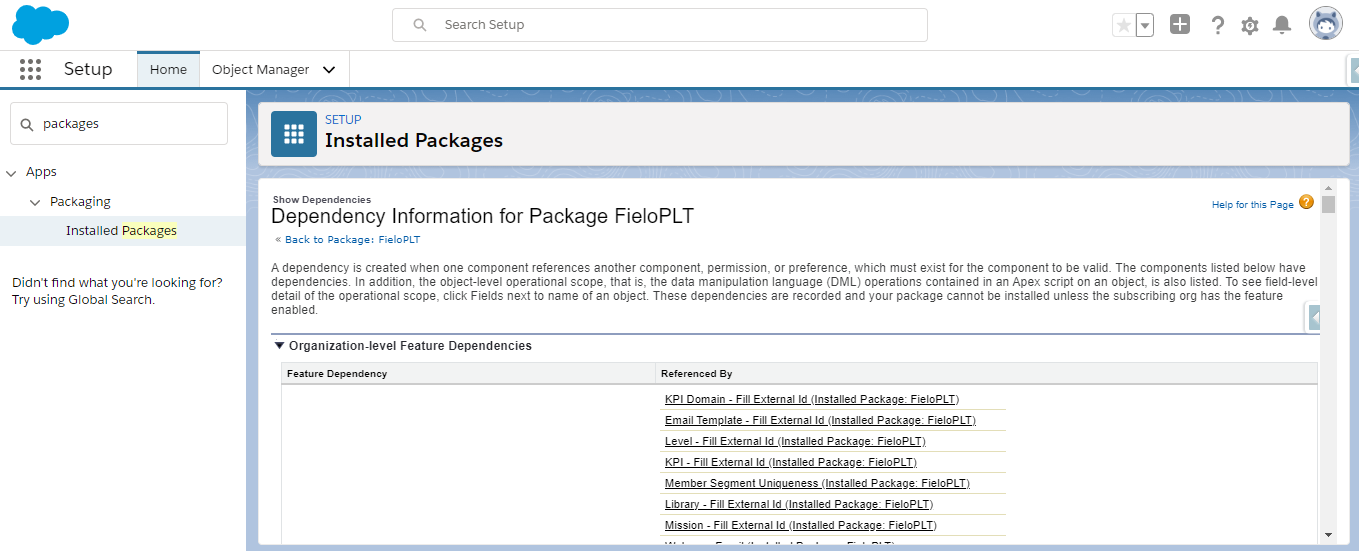This screenshot has width=1359, height=551.
Task: Collapse Organization-level Feature Dependencies section
Action: [280, 346]
